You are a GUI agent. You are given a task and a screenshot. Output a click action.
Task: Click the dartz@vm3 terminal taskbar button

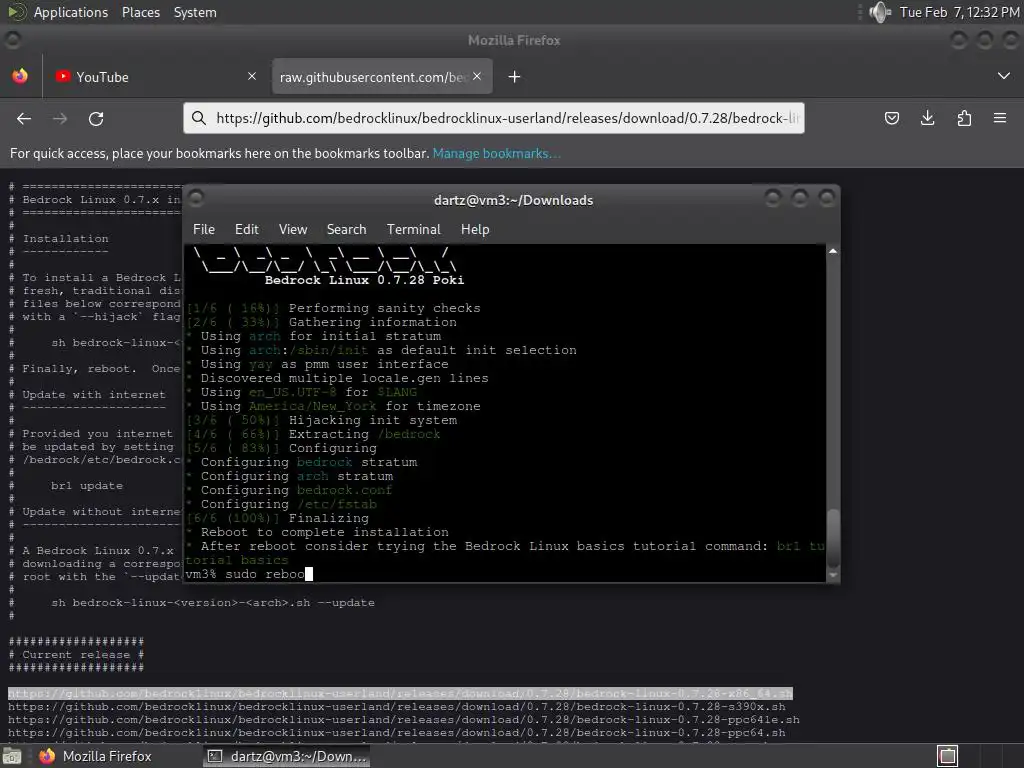click(x=287, y=756)
